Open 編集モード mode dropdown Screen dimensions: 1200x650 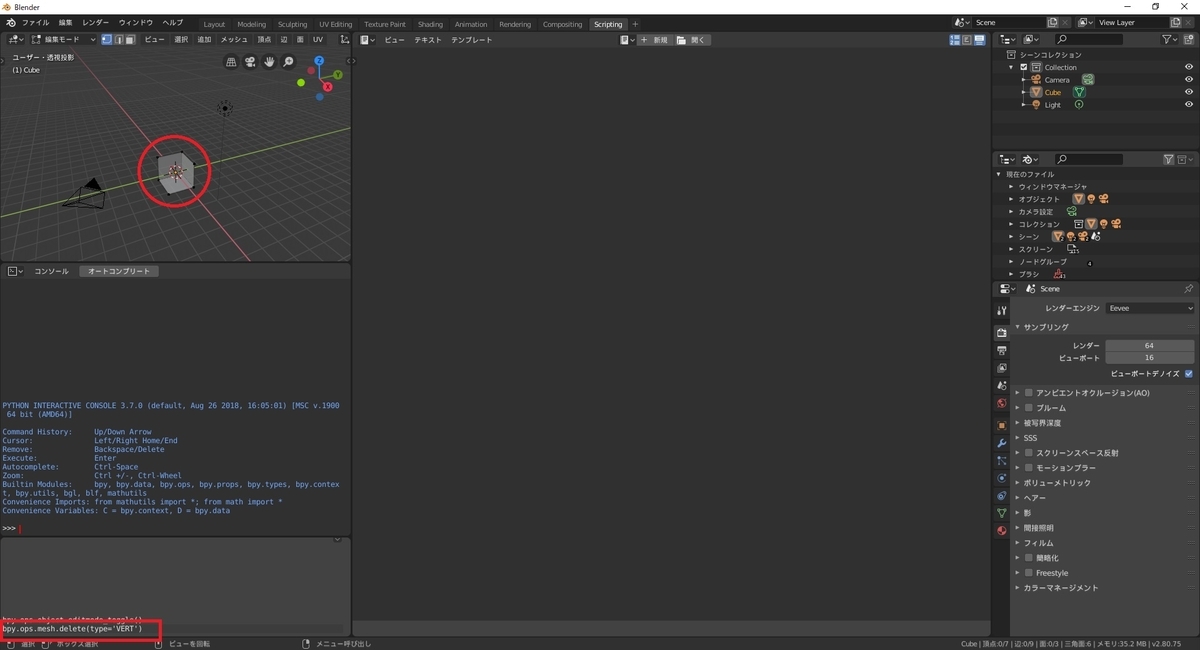(x=64, y=40)
